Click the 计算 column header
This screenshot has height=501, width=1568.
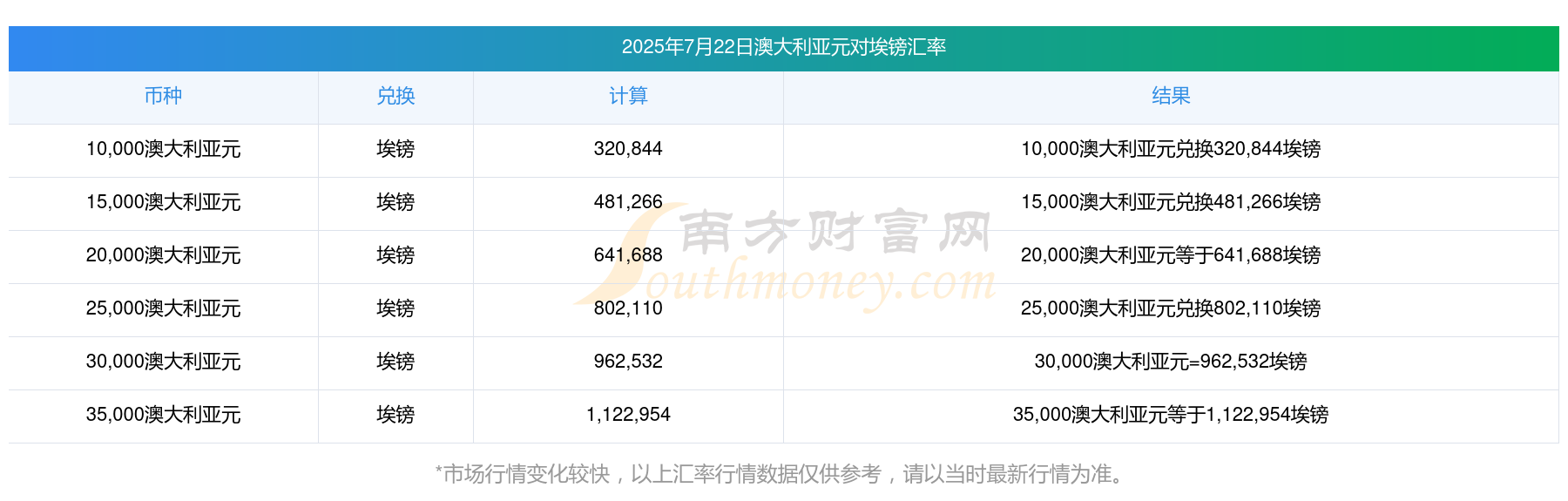[628, 96]
